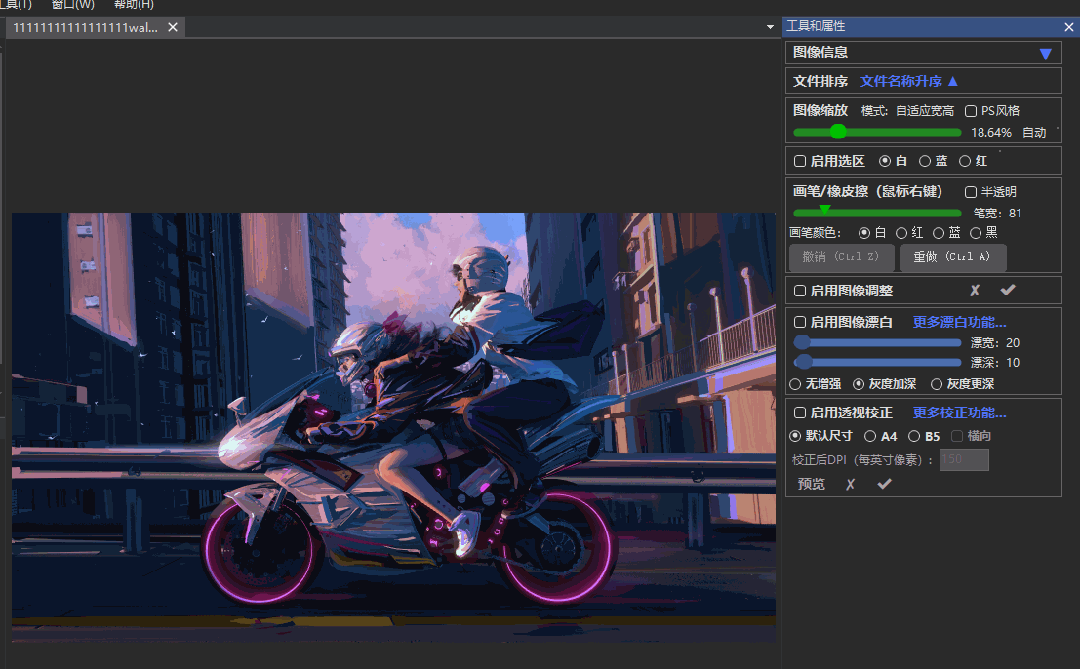Open the 帮助(H) menu
Image resolution: width=1080 pixels, height=669 pixels.
[134, 5]
